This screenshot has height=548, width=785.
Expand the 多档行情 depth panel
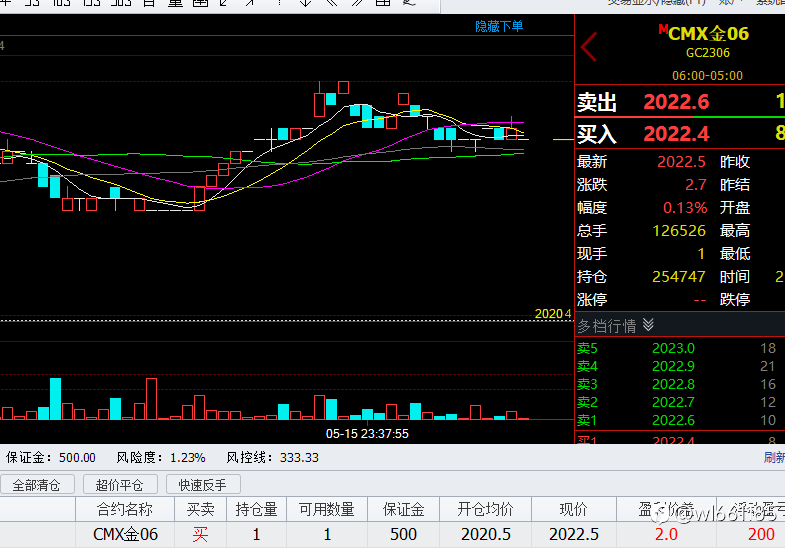click(648, 325)
